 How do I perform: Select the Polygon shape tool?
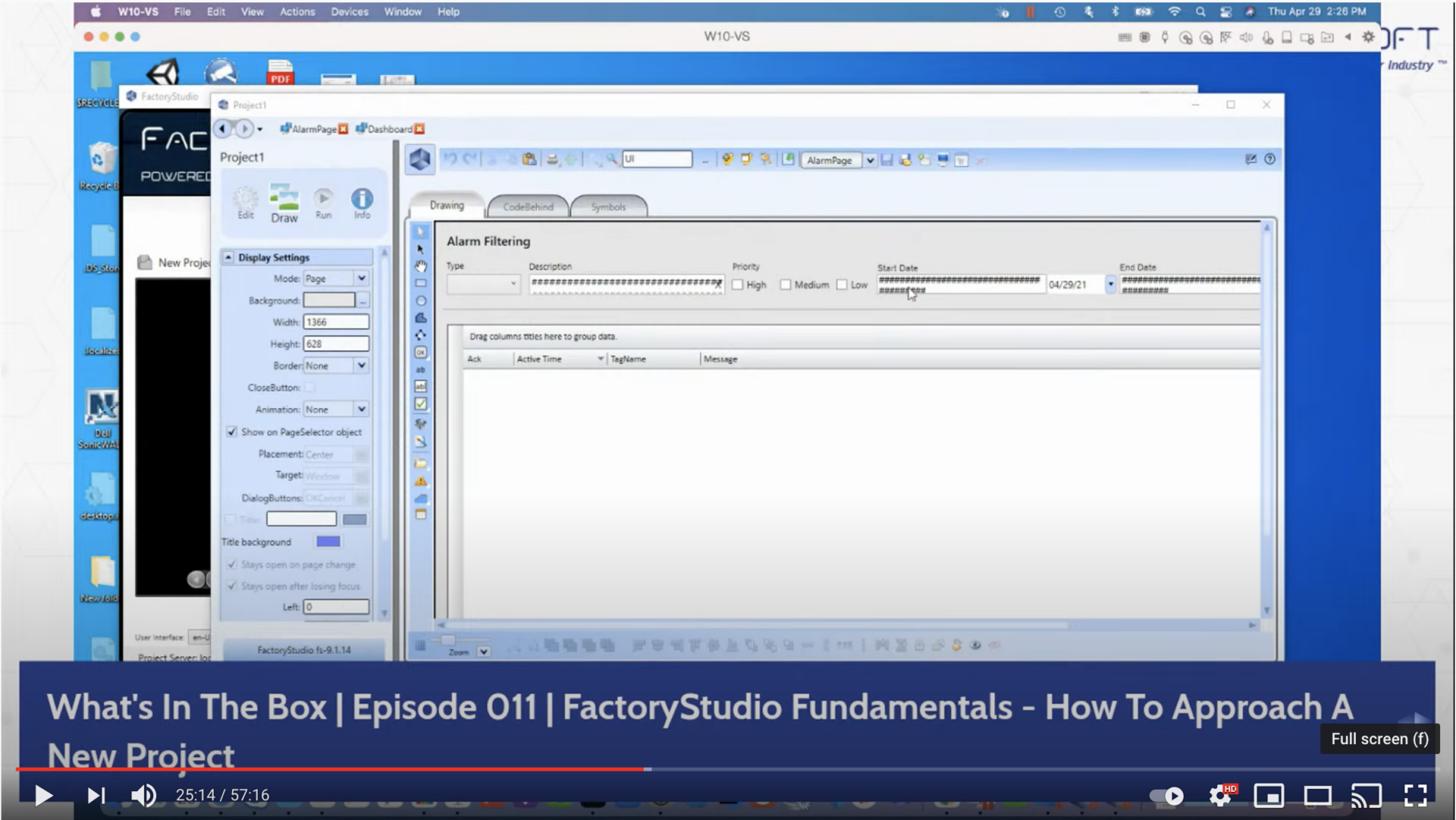coord(421,318)
